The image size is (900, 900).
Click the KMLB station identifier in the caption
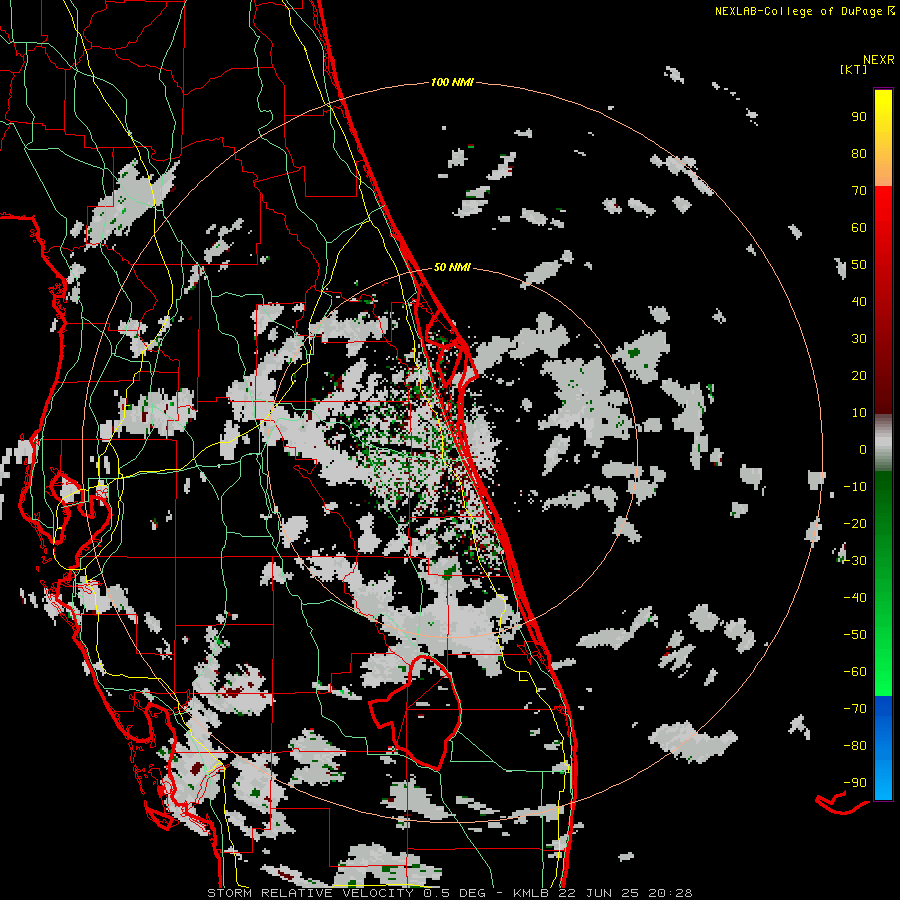tap(534, 893)
